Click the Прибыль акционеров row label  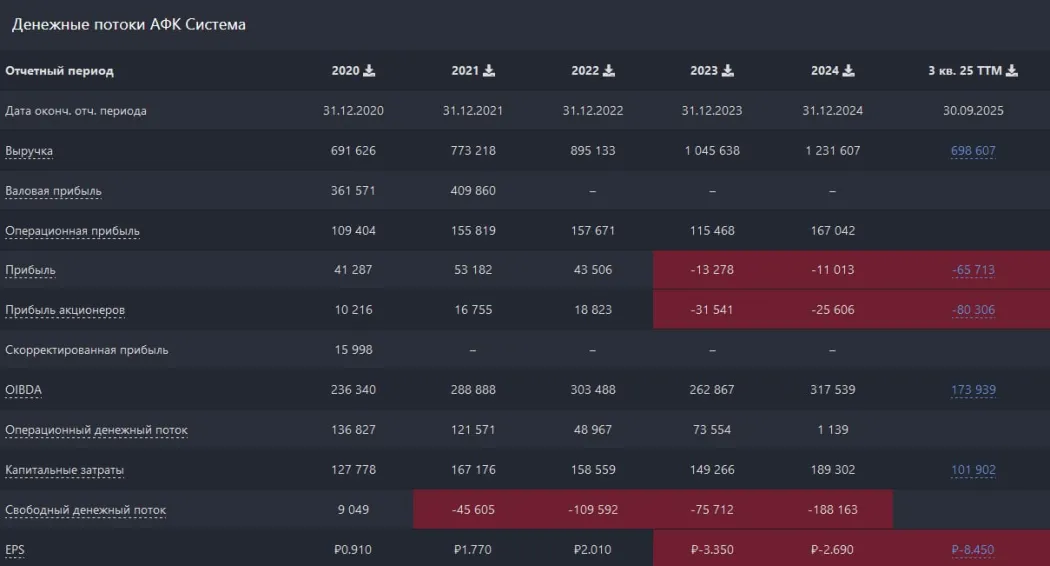[65, 310]
